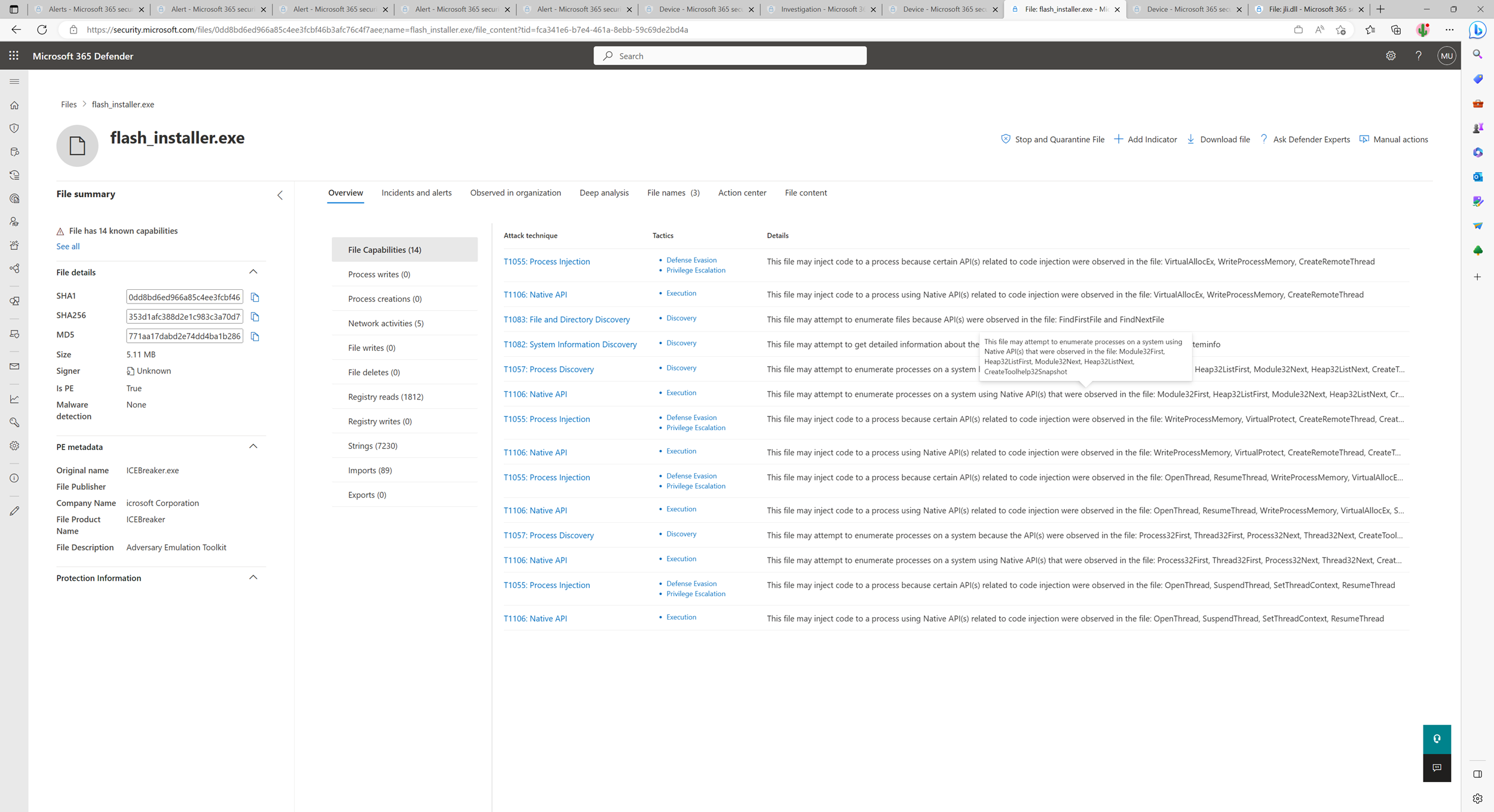The width and height of the screenshot is (1494, 812).
Task: Open the app launcher waffle icon
Action: 14,56
